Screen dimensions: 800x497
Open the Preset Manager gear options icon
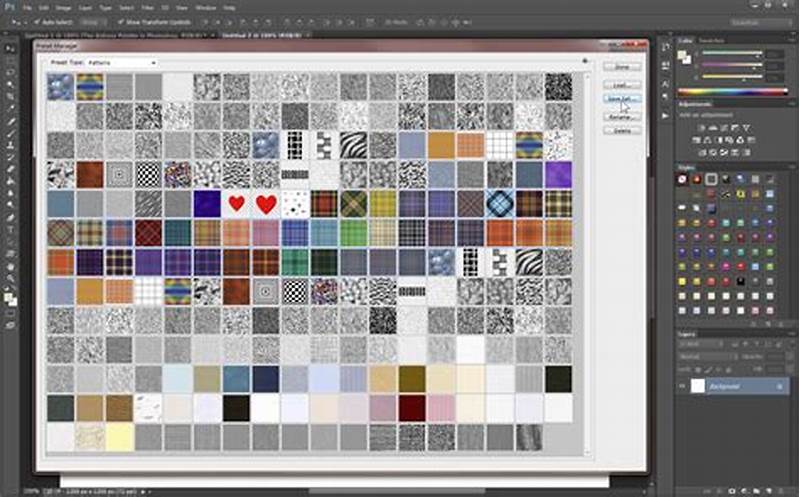(x=585, y=61)
